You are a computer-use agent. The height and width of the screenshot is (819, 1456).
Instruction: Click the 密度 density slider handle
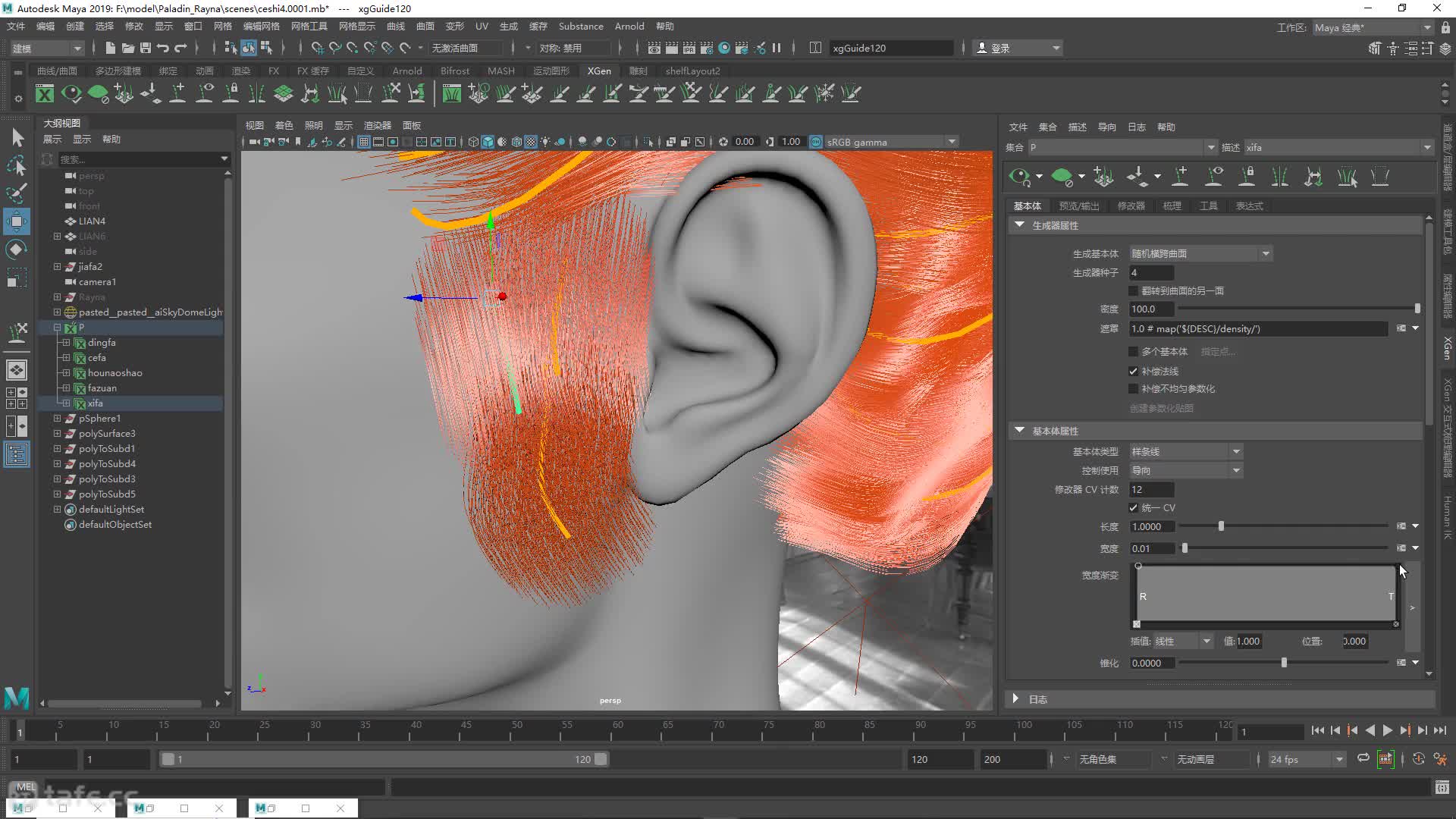click(1417, 309)
